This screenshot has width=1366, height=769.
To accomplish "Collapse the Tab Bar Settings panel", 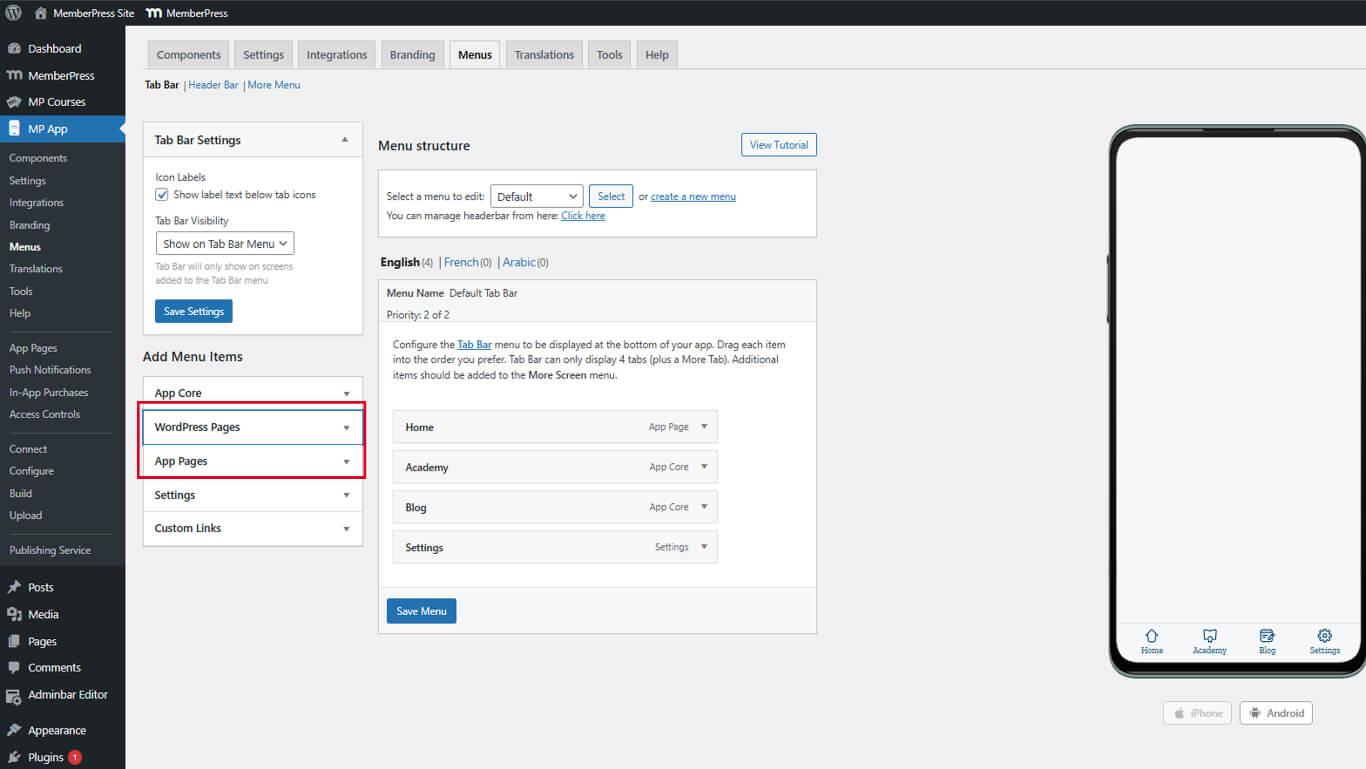I will point(345,140).
